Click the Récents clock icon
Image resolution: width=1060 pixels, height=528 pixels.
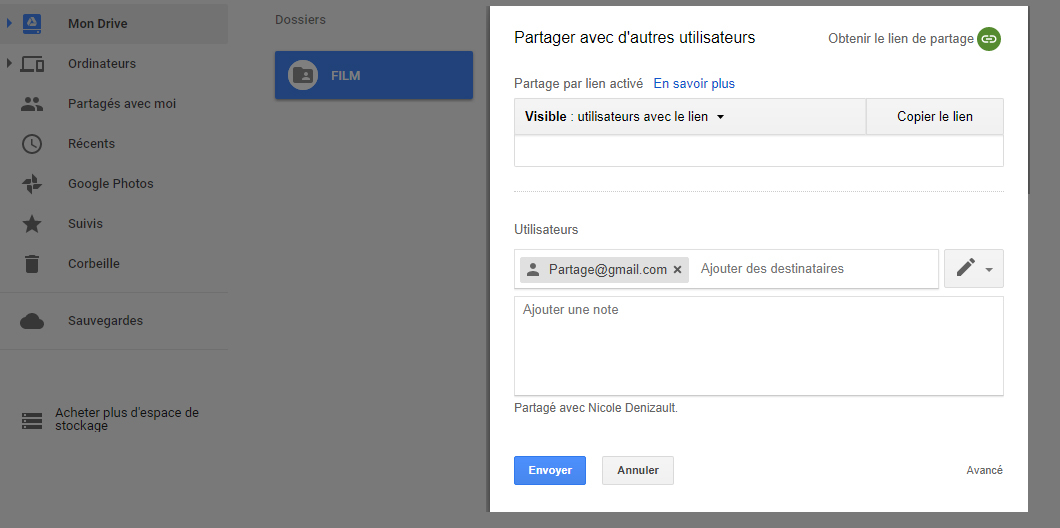[32, 144]
